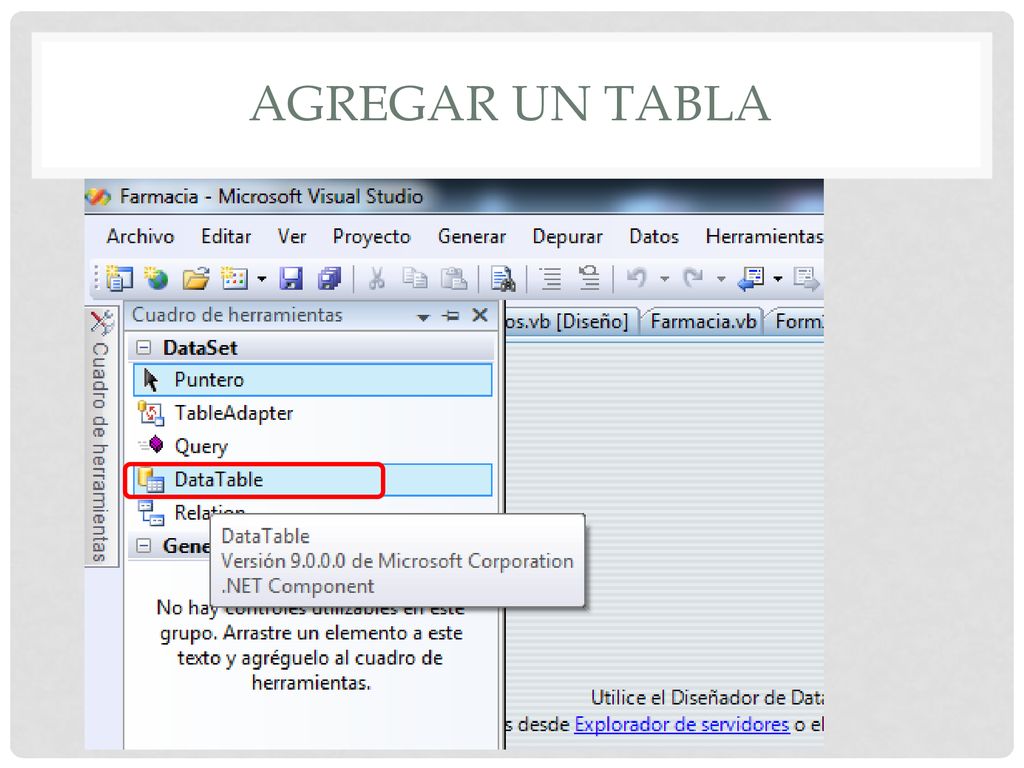Click the Cut scissors icon
Viewport: 1024px width, 768px height.
tap(376, 279)
